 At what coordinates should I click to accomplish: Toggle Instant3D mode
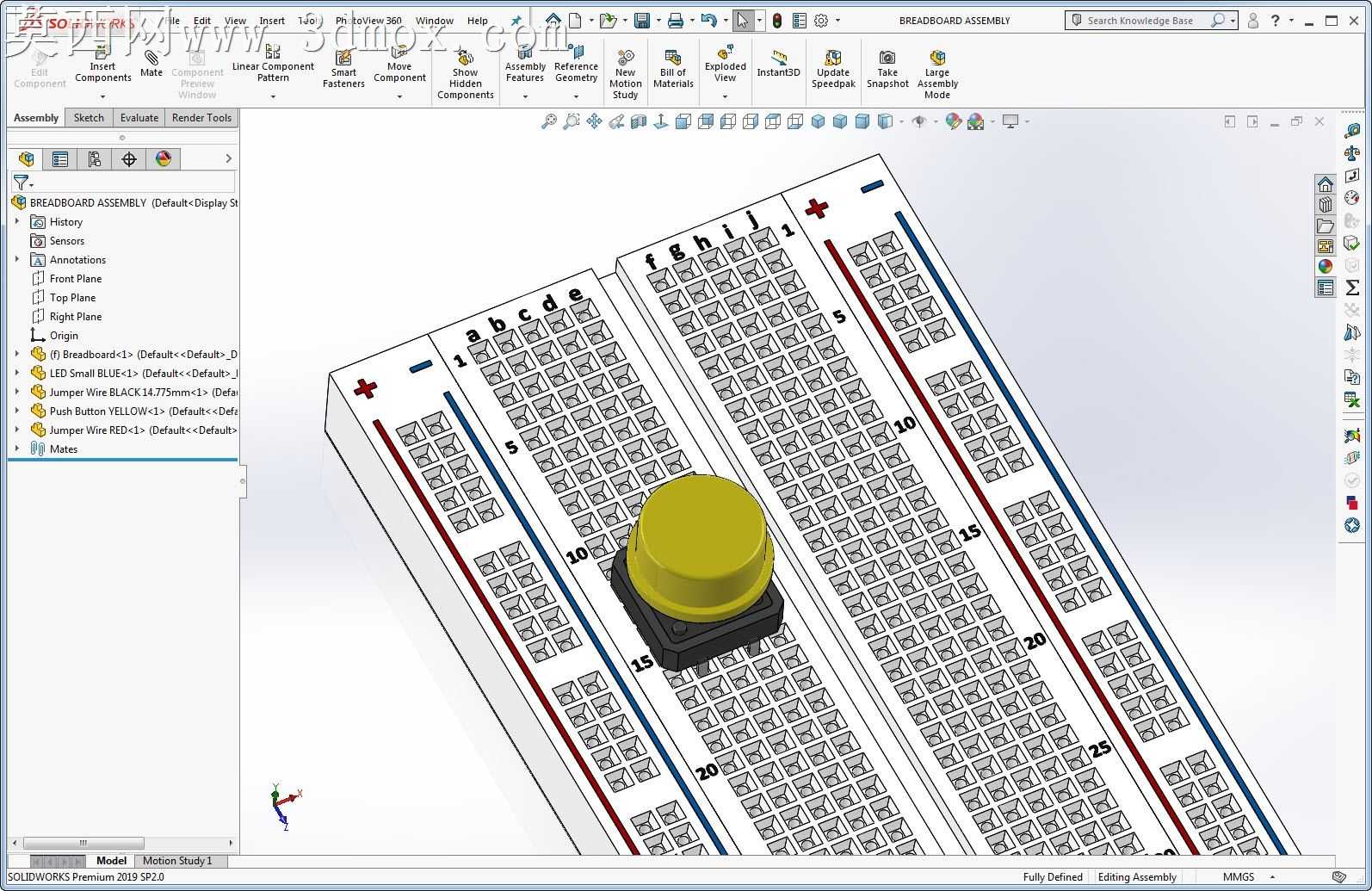pos(778,64)
